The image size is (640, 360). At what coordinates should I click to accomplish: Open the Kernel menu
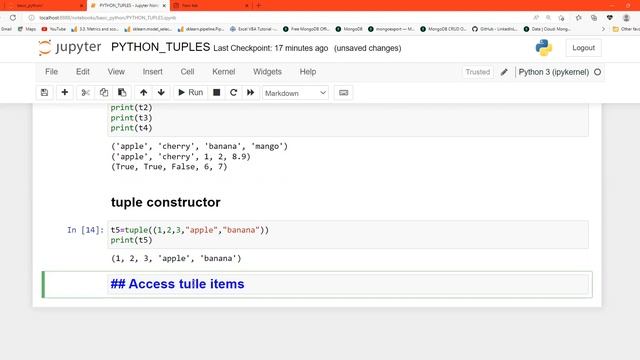(224, 72)
